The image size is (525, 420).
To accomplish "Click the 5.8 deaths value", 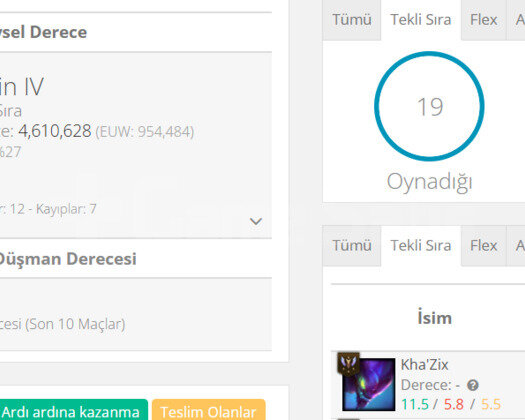I will 454,405.
